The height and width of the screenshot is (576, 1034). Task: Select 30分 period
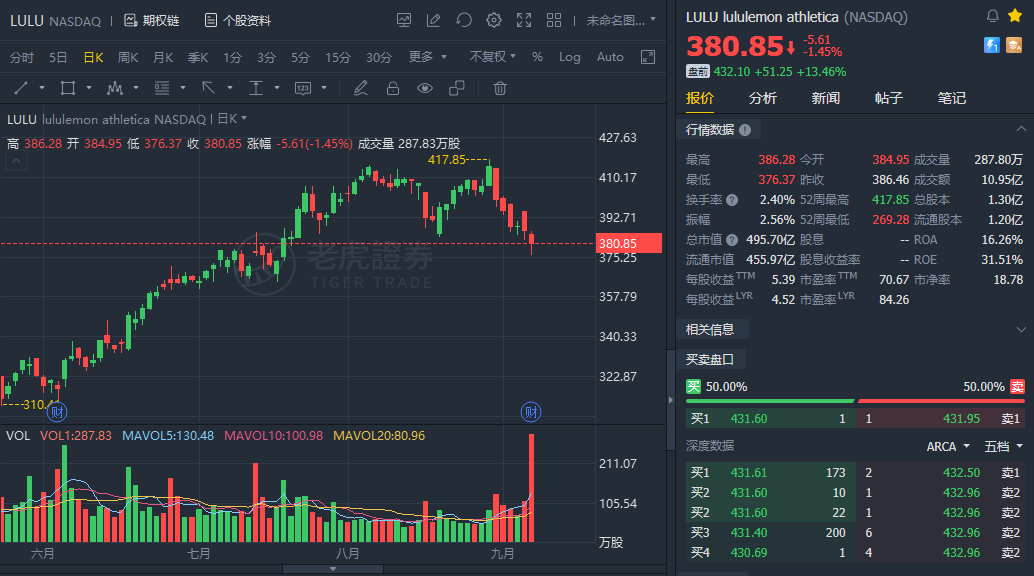tap(379, 57)
